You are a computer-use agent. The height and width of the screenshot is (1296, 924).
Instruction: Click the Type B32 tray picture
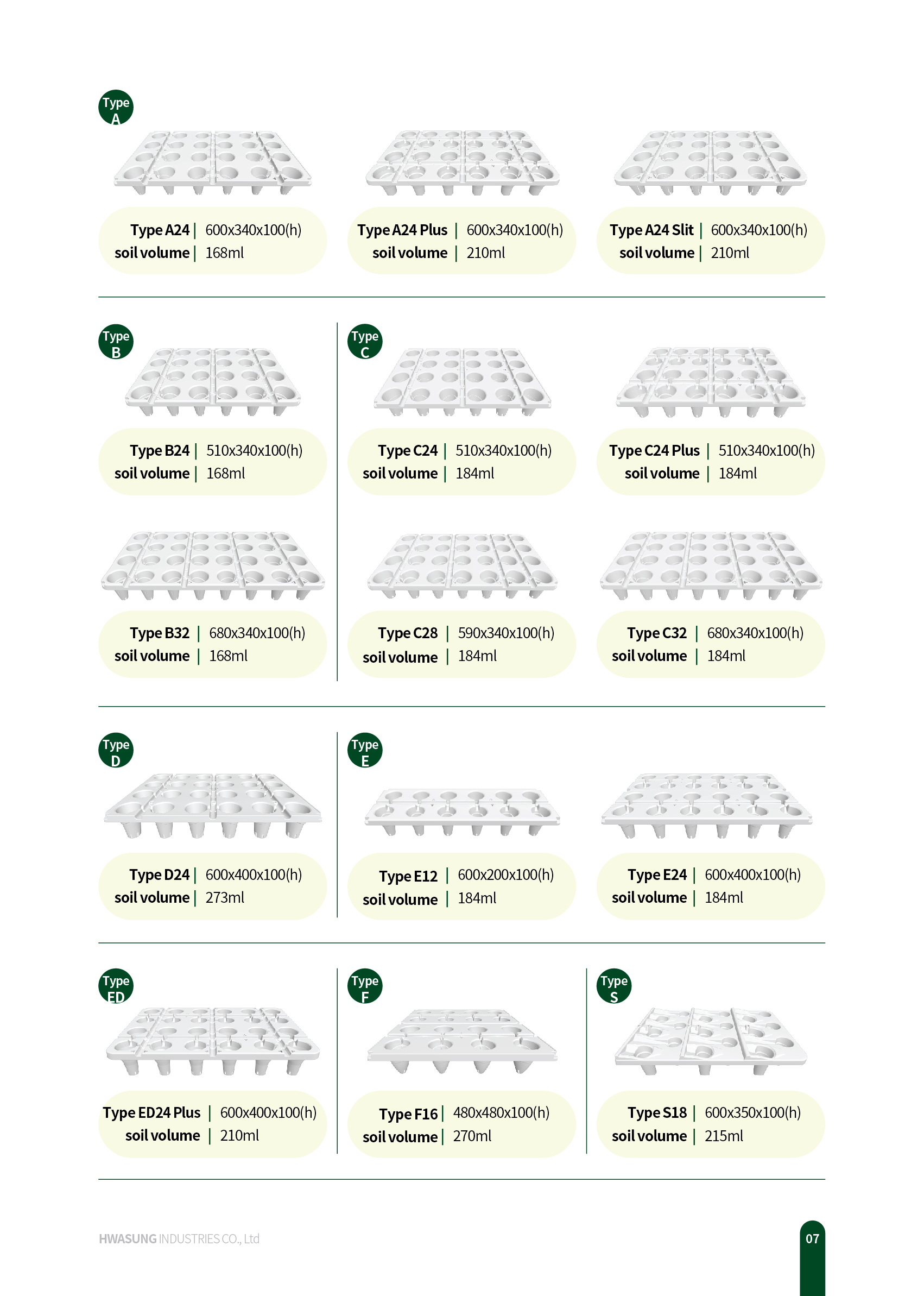(x=213, y=565)
